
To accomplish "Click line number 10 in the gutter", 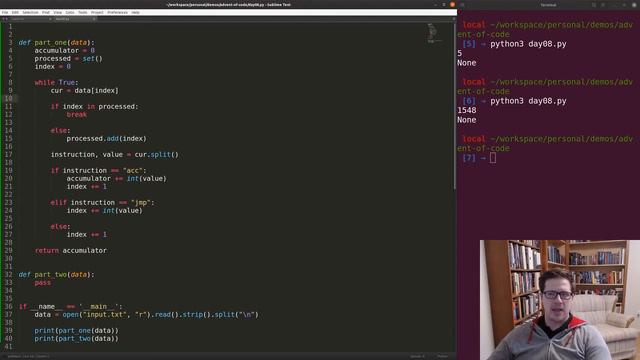I will (8, 98).
